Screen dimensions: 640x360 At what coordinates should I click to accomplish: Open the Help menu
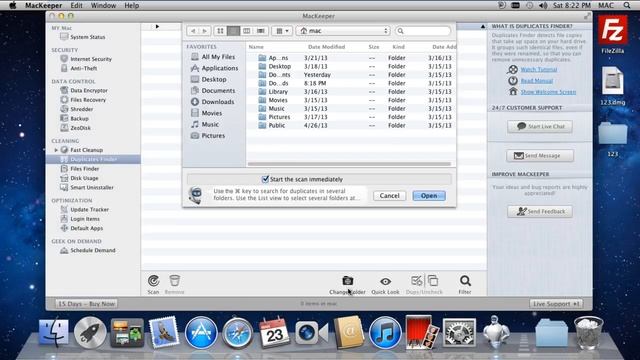point(131,5)
